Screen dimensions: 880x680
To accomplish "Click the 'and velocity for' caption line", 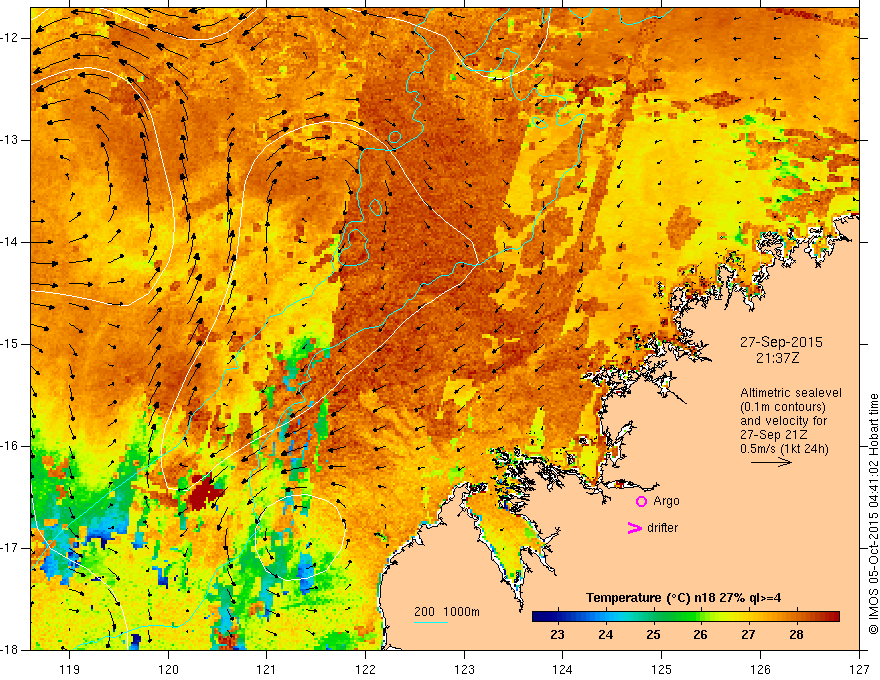I will tap(783, 421).
